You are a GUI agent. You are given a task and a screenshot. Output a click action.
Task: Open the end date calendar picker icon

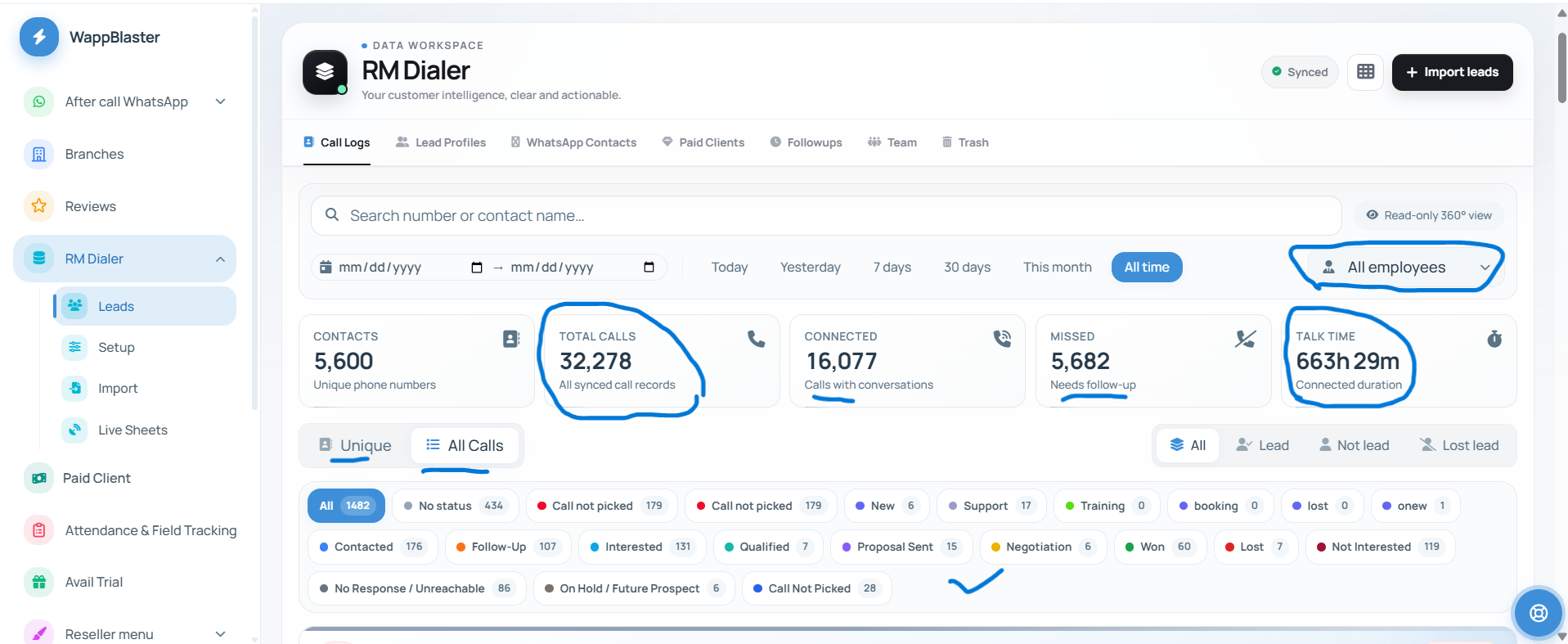tap(649, 268)
